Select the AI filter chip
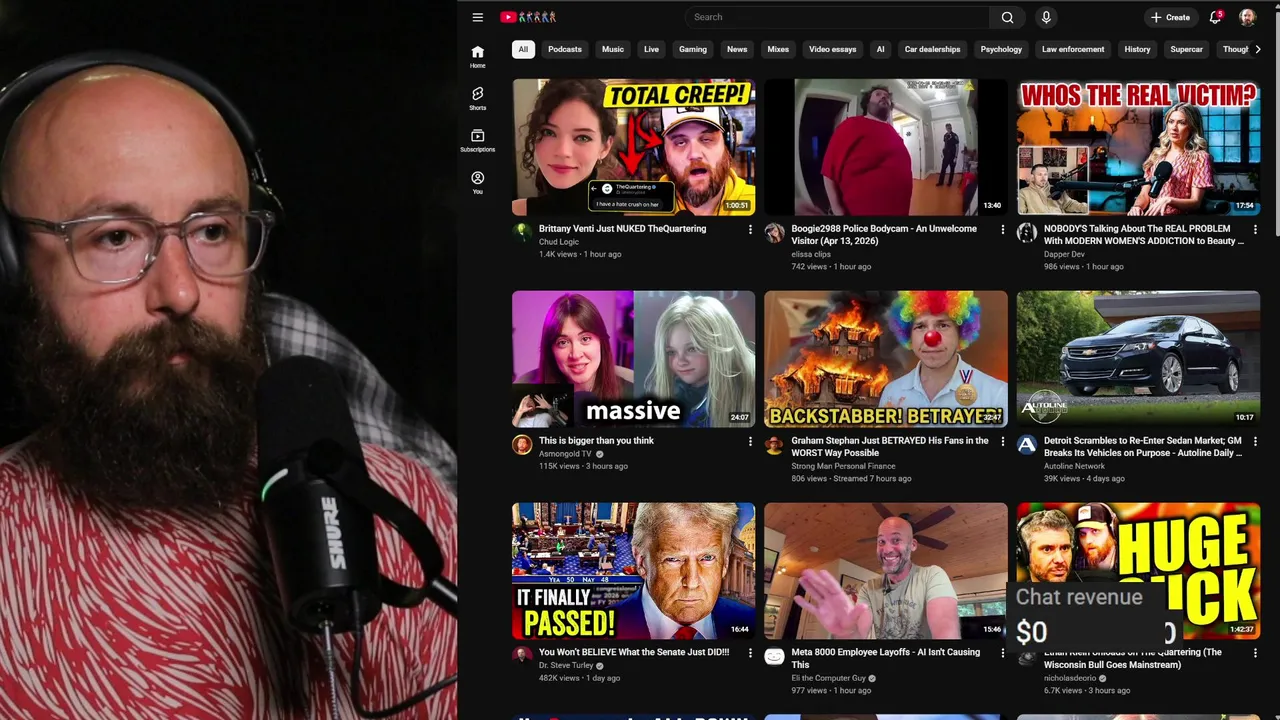 tap(881, 49)
